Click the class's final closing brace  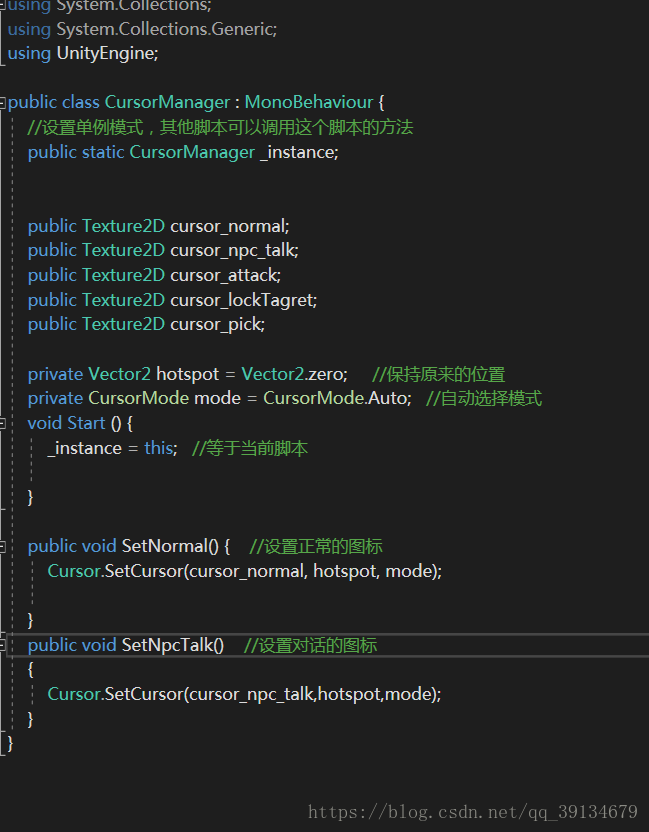click(10, 743)
